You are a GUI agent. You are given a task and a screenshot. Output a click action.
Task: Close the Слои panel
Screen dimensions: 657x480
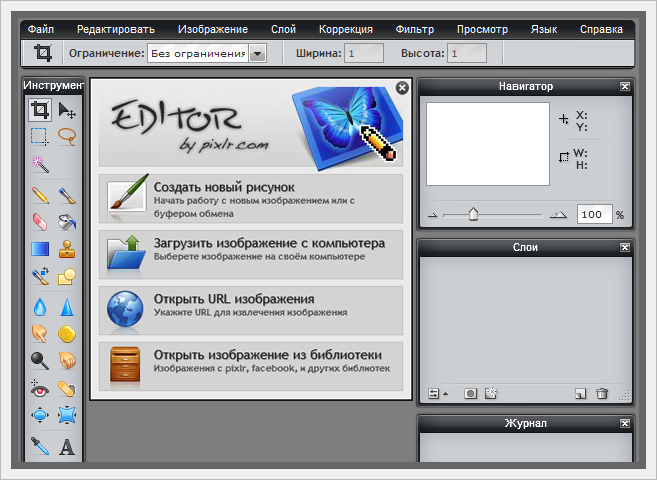pos(625,248)
